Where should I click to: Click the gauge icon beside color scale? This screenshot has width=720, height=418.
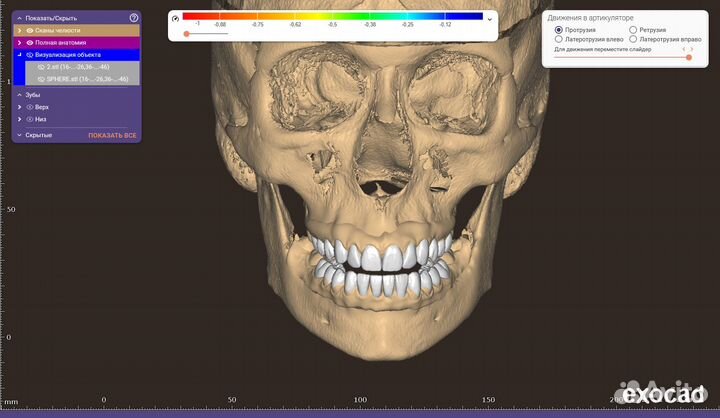175,18
